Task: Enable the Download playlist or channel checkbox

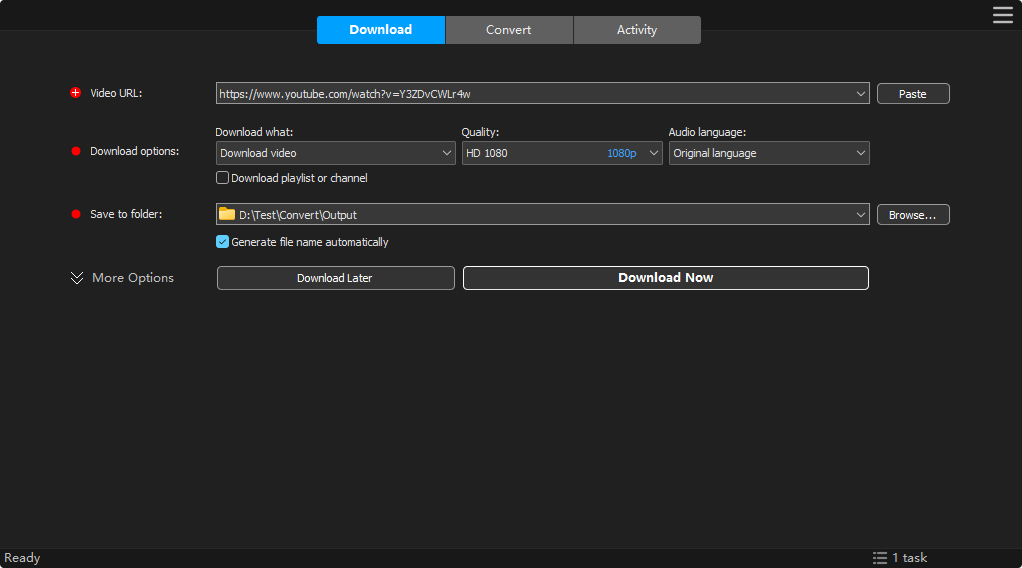Action: (x=223, y=178)
